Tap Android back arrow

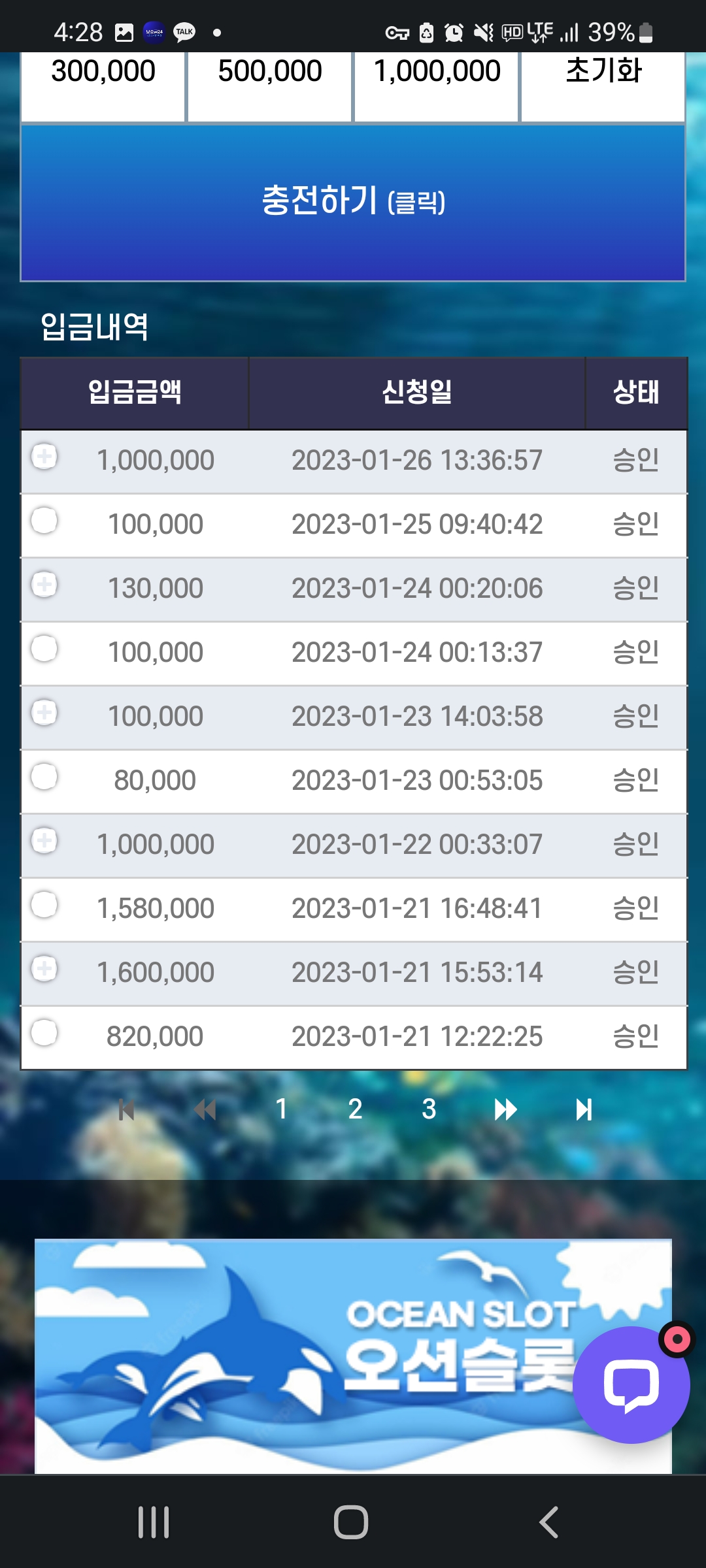pyautogui.click(x=548, y=1522)
